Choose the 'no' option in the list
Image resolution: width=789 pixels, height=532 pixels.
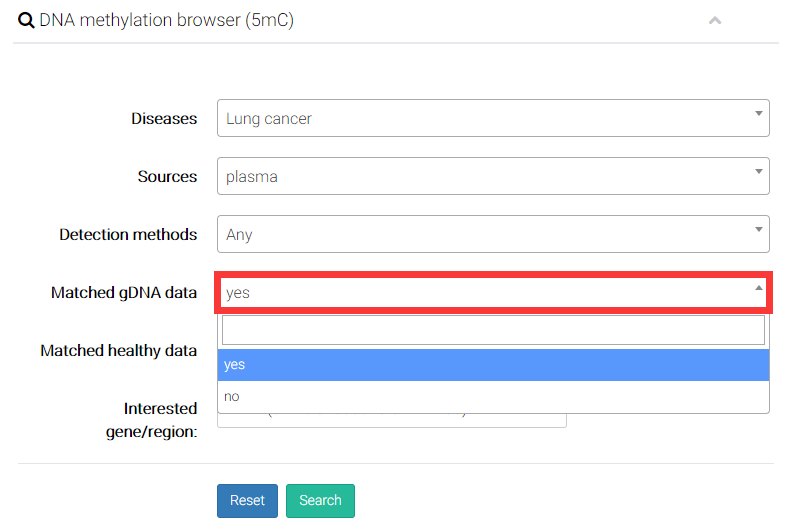pos(493,396)
